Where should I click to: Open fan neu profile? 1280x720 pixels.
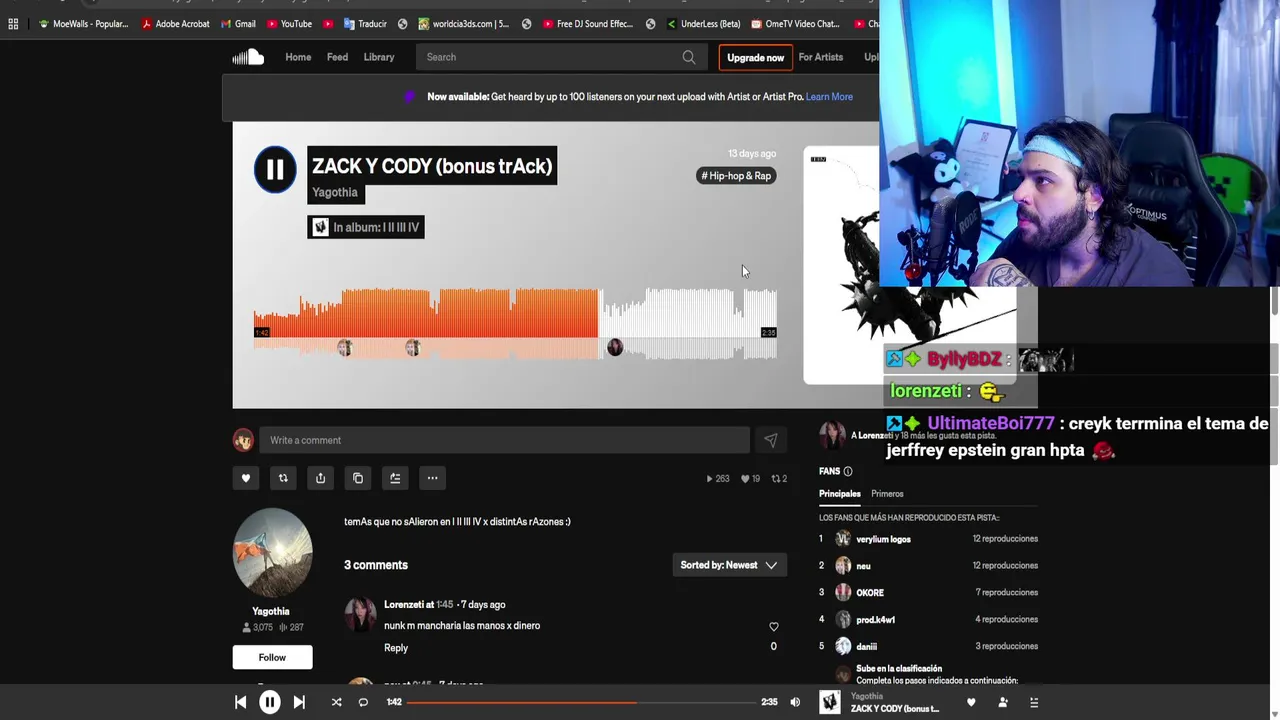click(x=863, y=566)
